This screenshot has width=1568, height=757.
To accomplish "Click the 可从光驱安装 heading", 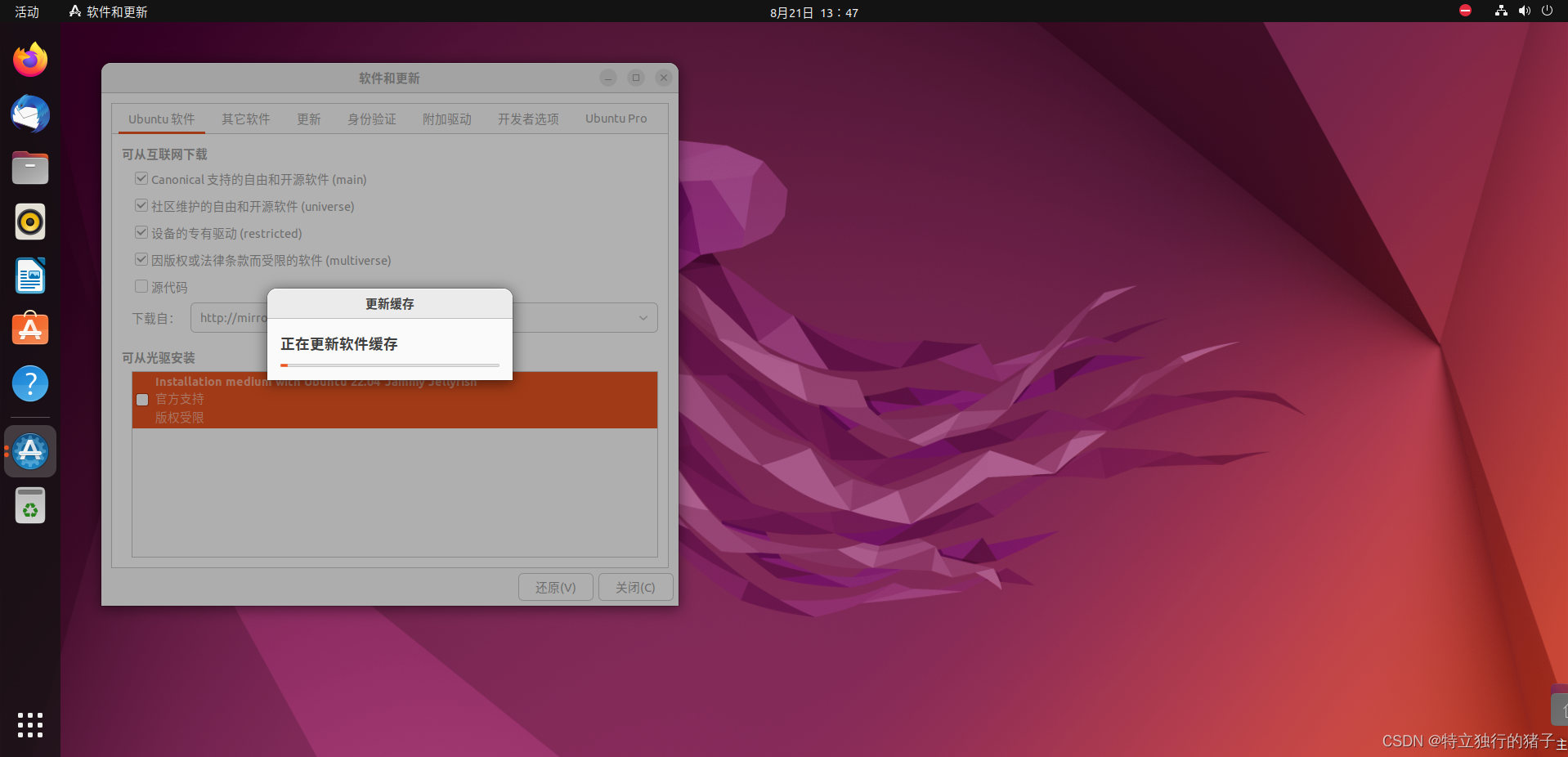I will [159, 358].
